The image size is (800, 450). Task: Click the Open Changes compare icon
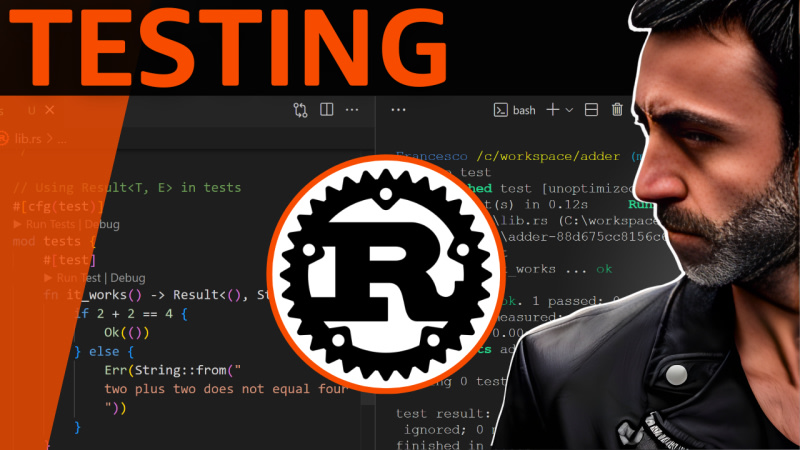300,110
